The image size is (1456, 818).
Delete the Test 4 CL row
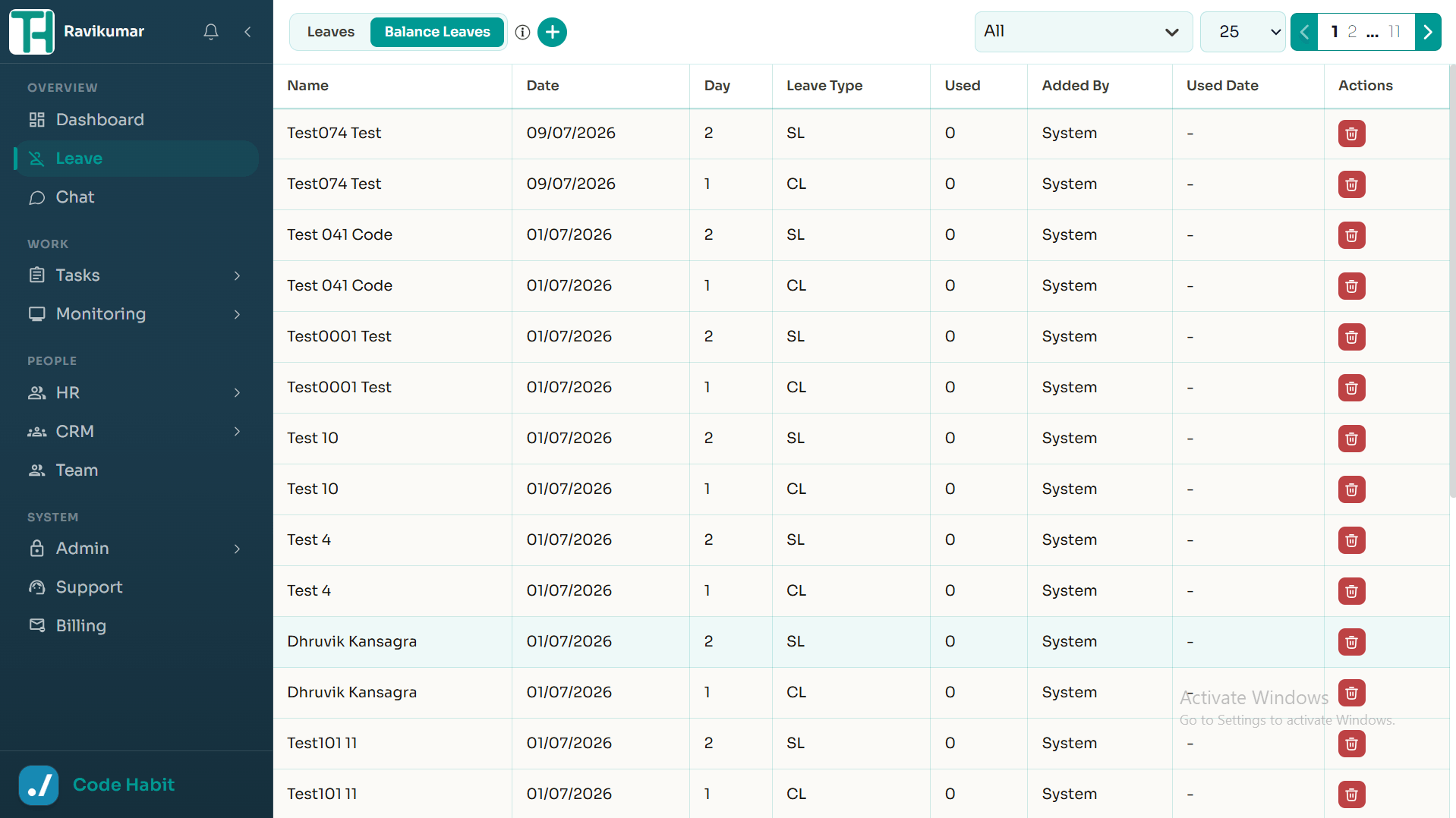tap(1351, 591)
